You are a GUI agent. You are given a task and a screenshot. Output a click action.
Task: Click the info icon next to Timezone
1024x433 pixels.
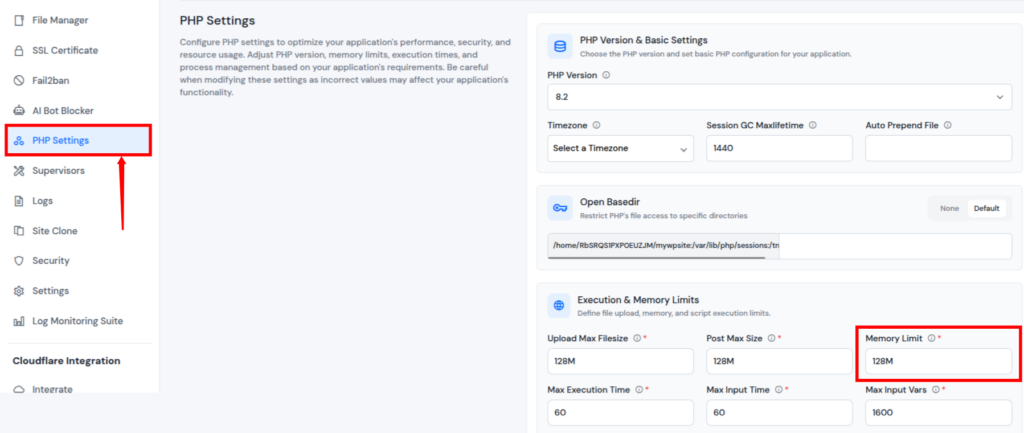[597, 125]
